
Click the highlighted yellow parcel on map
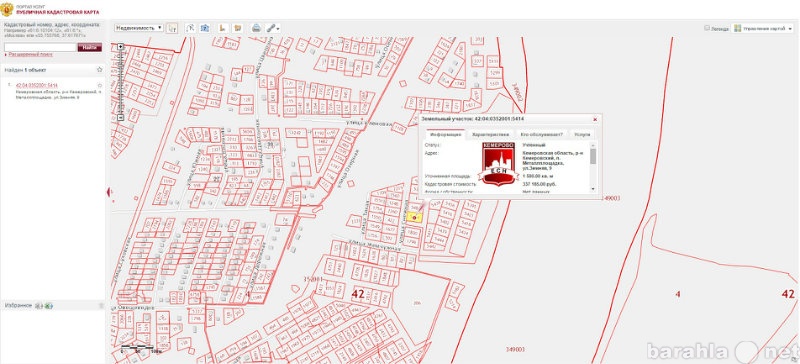(x=414, y=217)
